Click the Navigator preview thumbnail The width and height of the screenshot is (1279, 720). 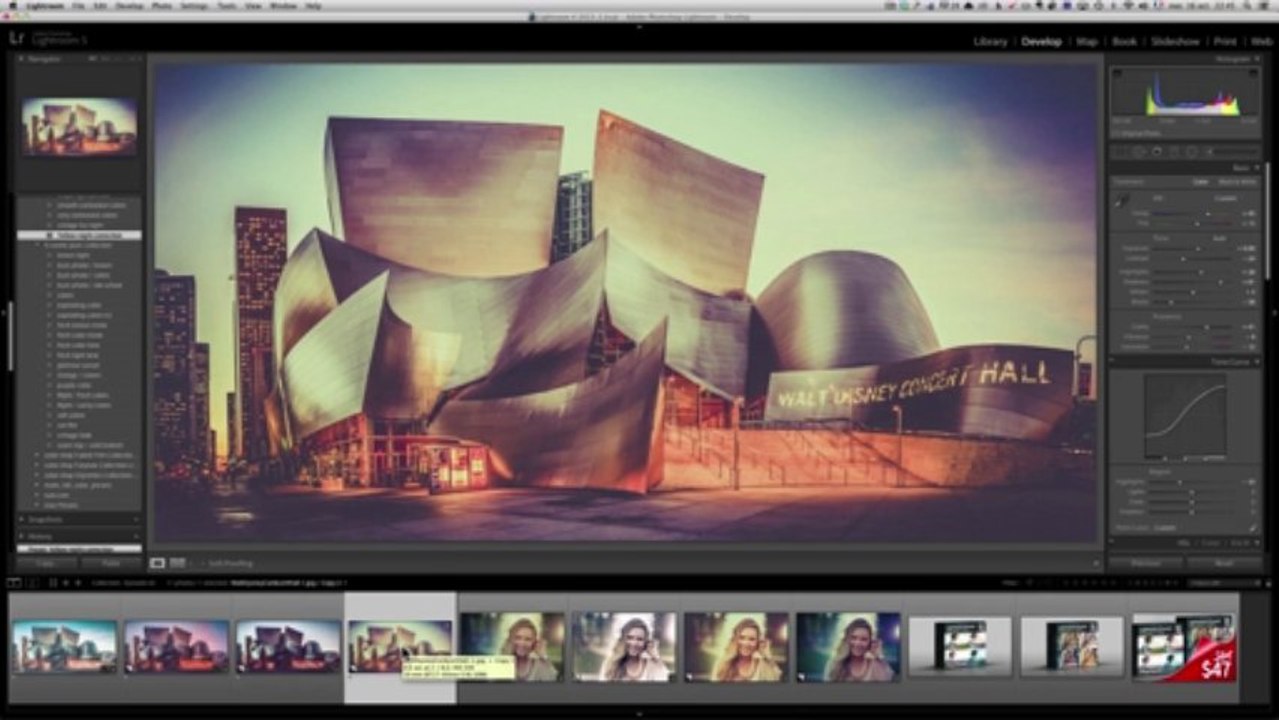[x=79, y=126]
